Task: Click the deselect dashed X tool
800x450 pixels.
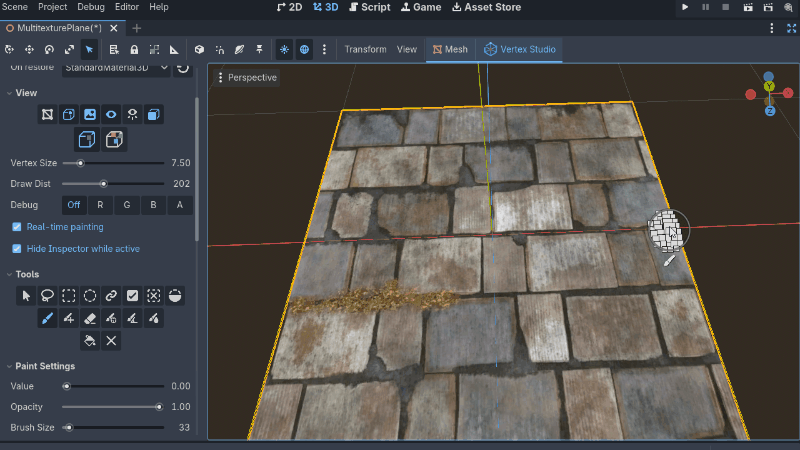Action: coord(154,295)
